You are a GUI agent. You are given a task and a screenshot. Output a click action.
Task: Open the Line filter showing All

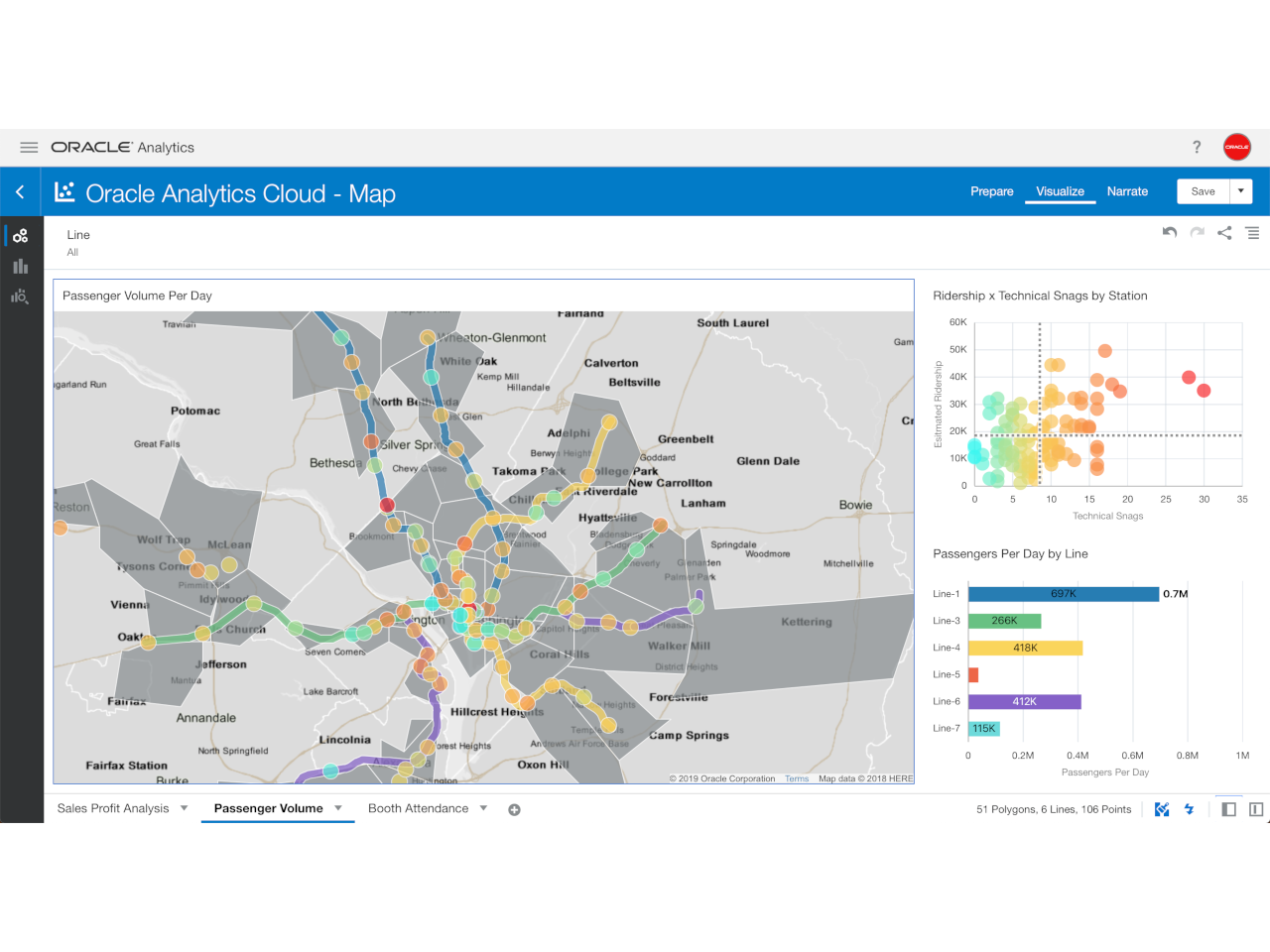pyautogui.click(x=78, y=243)
